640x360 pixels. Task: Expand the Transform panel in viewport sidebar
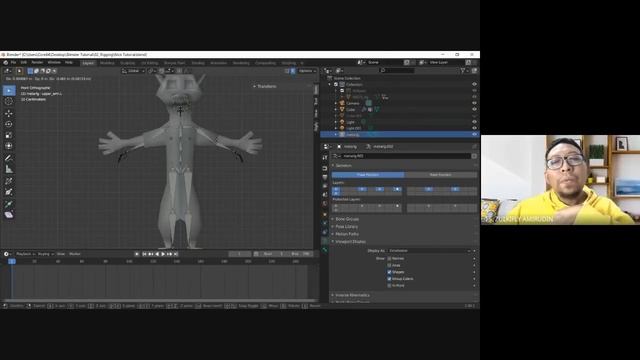[264, 87]
